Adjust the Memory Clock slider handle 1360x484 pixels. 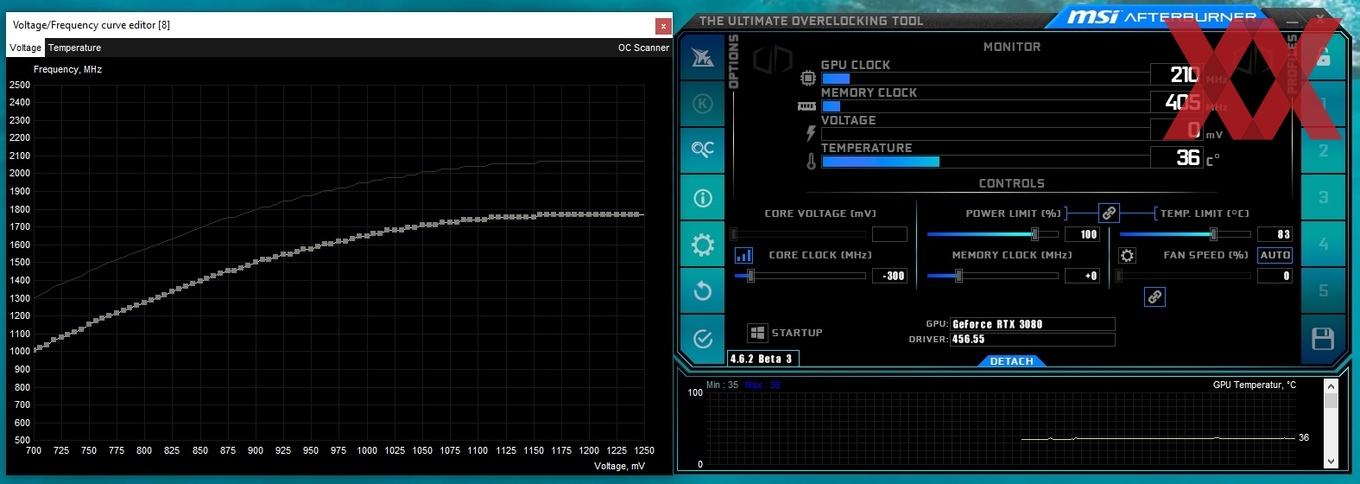click(958, 276)
